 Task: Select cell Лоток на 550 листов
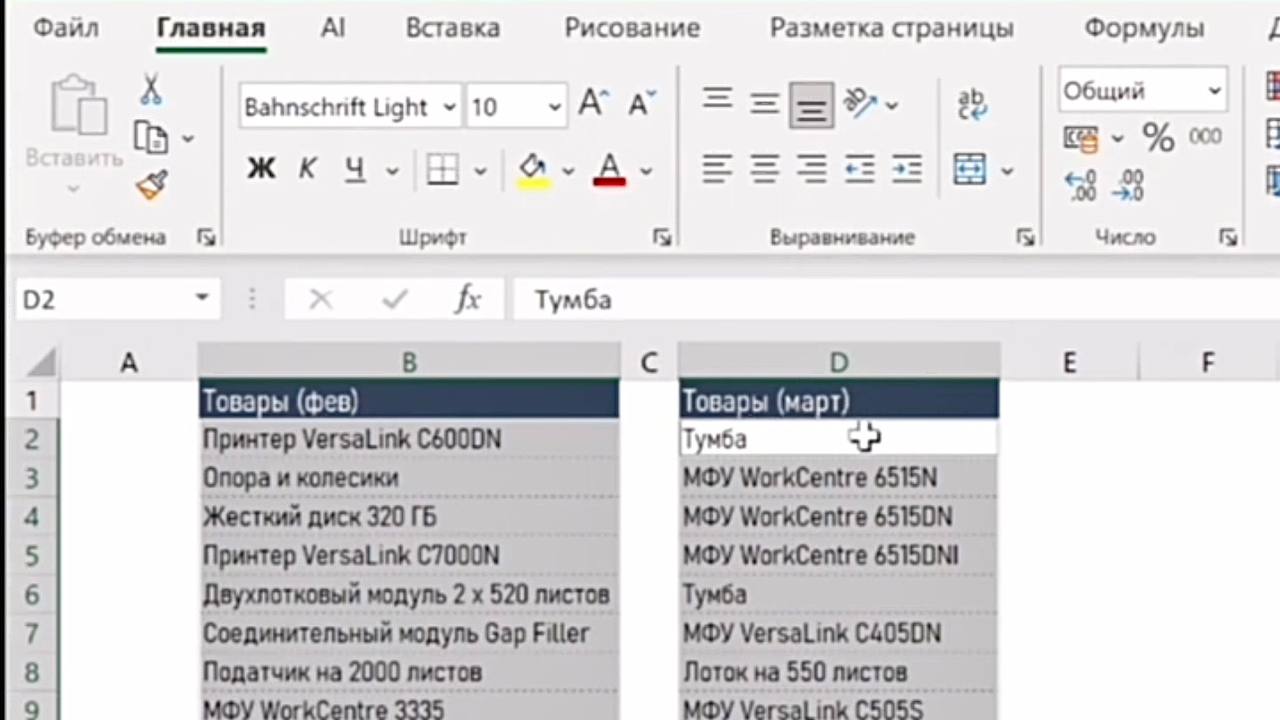[x=838, y=672]
